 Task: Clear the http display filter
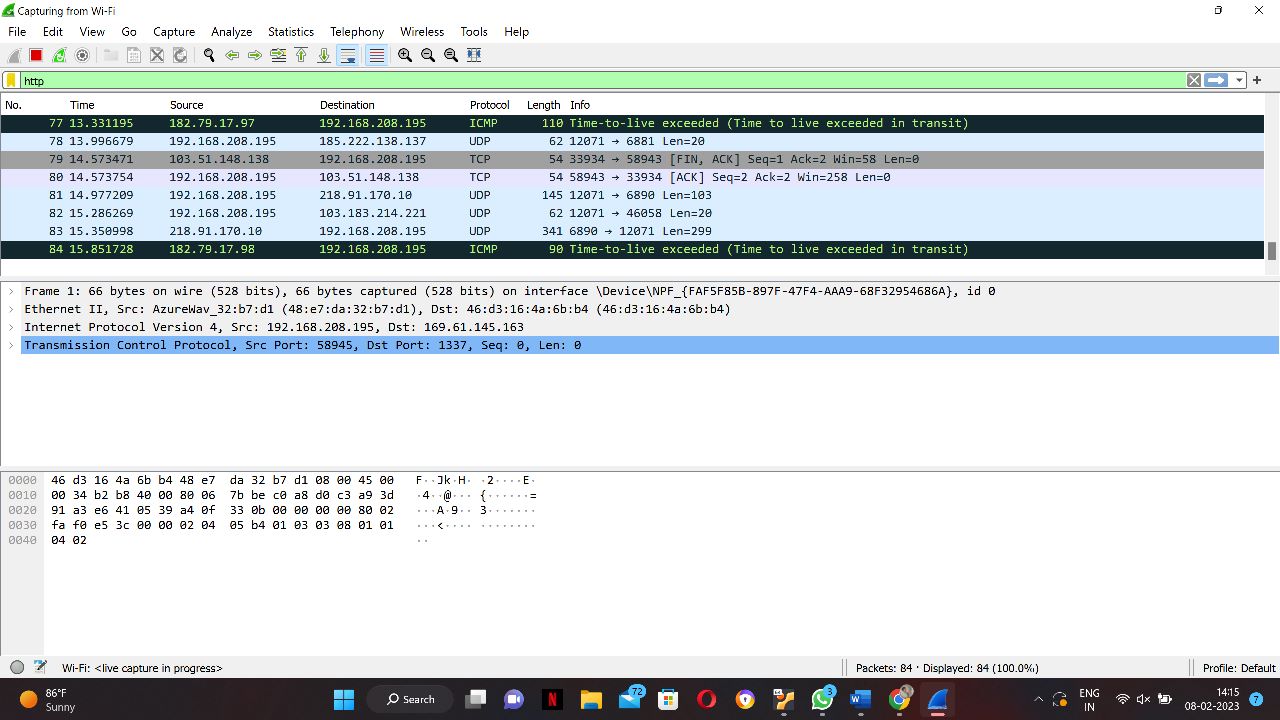coord(1193,80)
